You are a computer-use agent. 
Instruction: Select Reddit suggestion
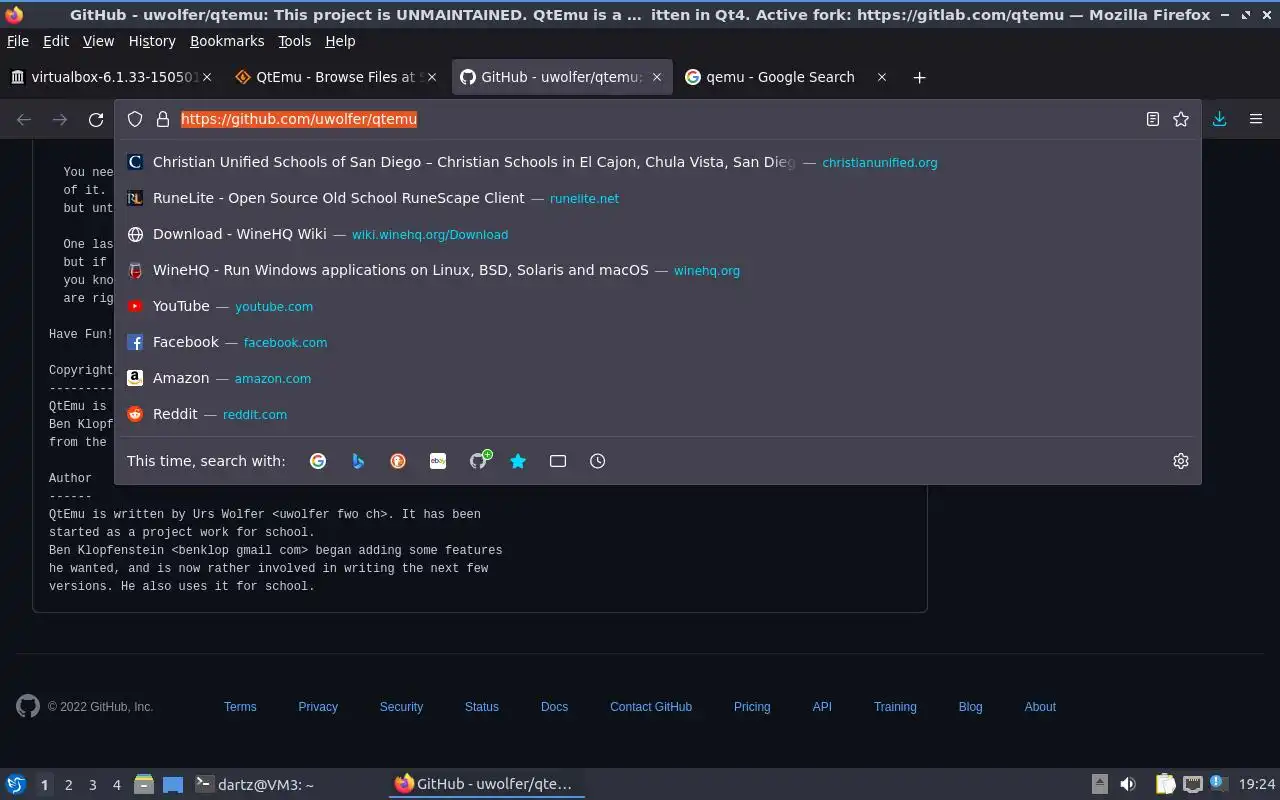pos(658,414)
